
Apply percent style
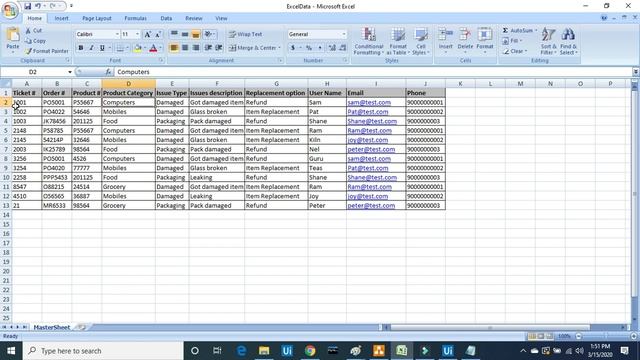[309, 48]
